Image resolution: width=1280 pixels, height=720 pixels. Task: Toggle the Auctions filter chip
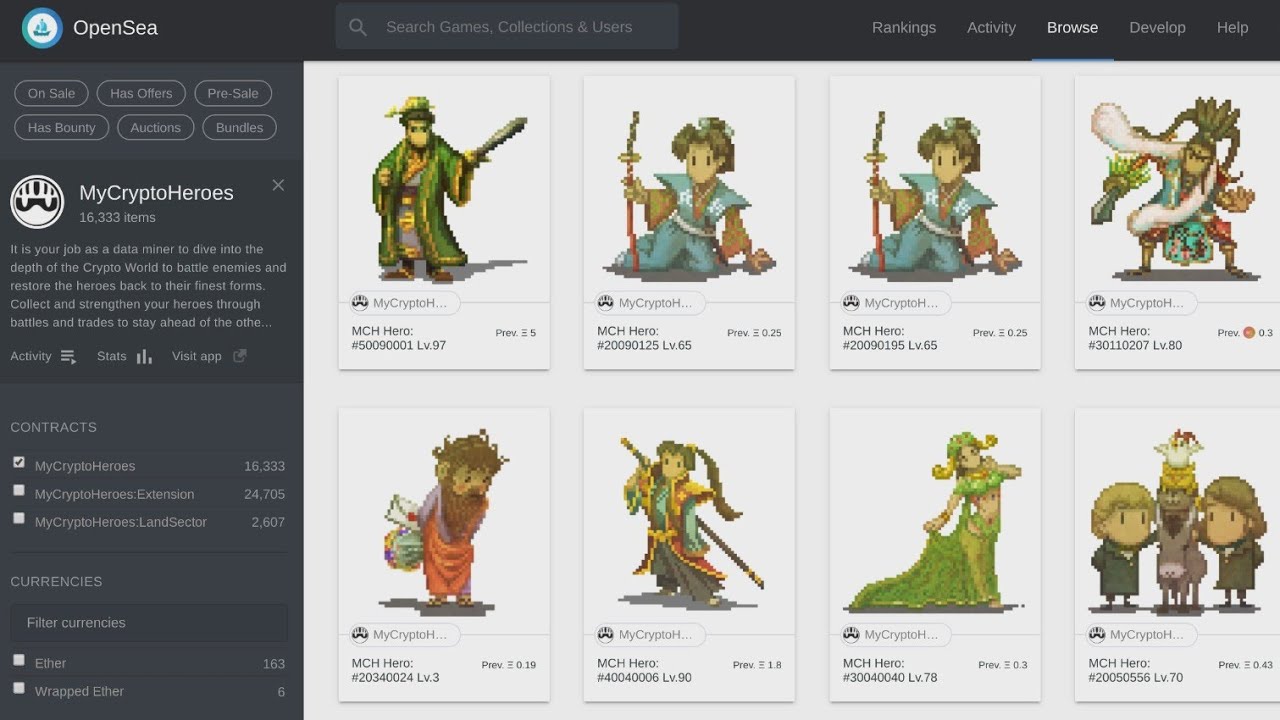tap(155, 127)
